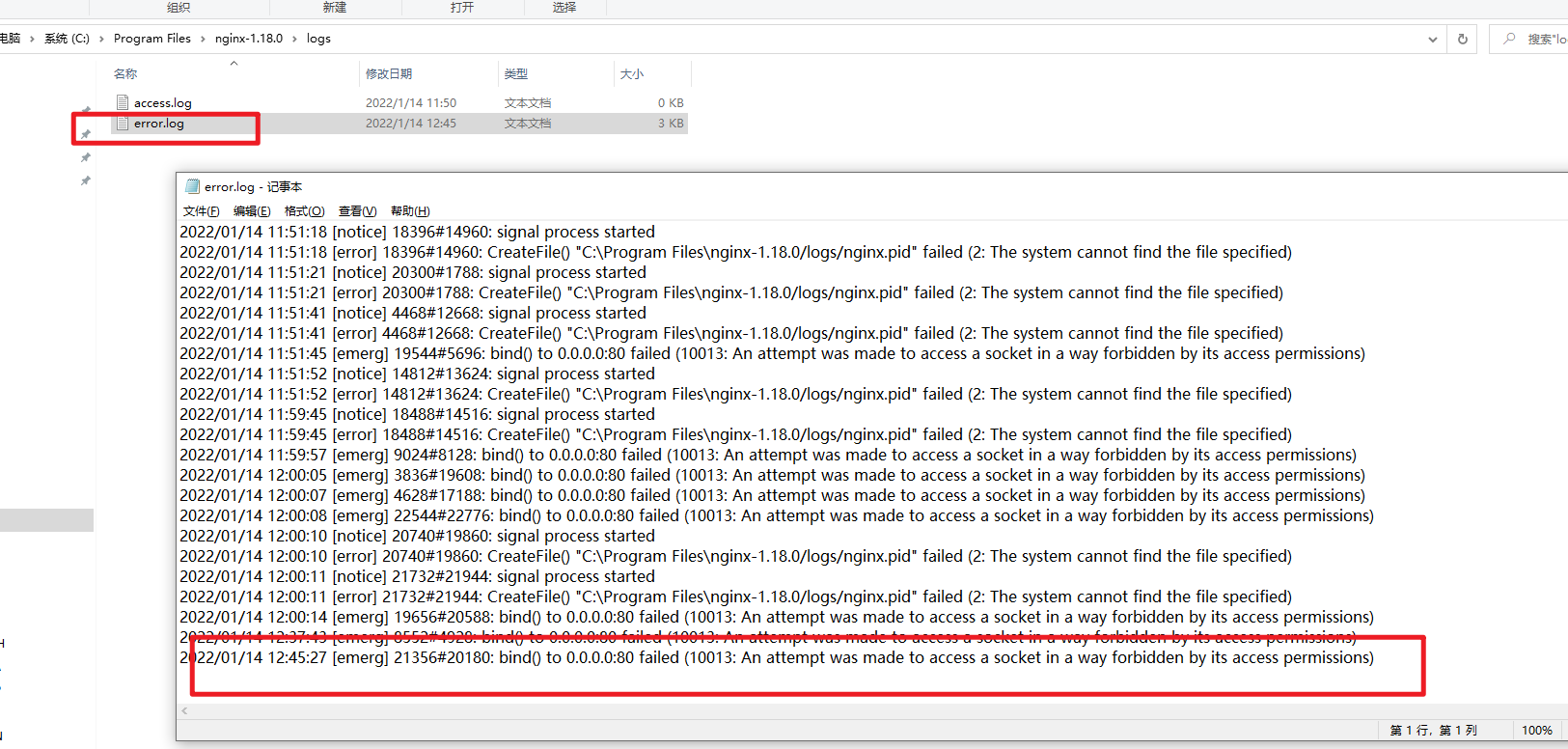
Task: Open the 编辑(E) menu in Notepad
Action: (x=252, y=210)
